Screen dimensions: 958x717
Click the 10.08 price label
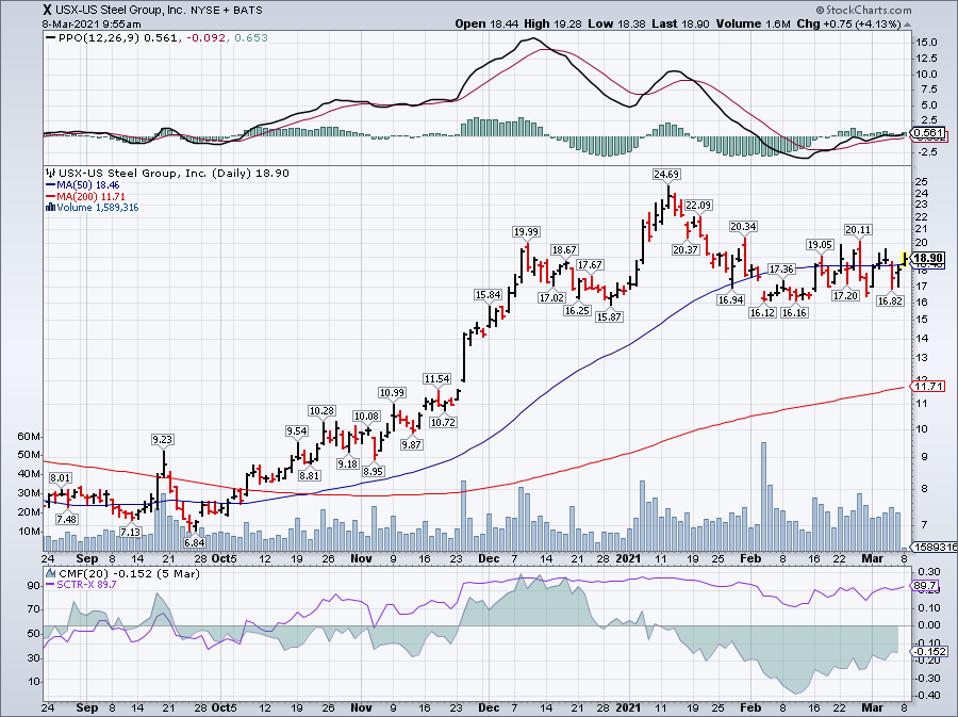pos(367,417)
